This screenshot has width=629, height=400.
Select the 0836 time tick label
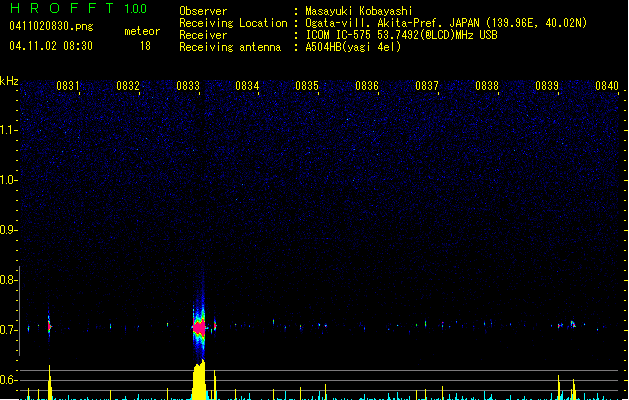tap(367, 87)
